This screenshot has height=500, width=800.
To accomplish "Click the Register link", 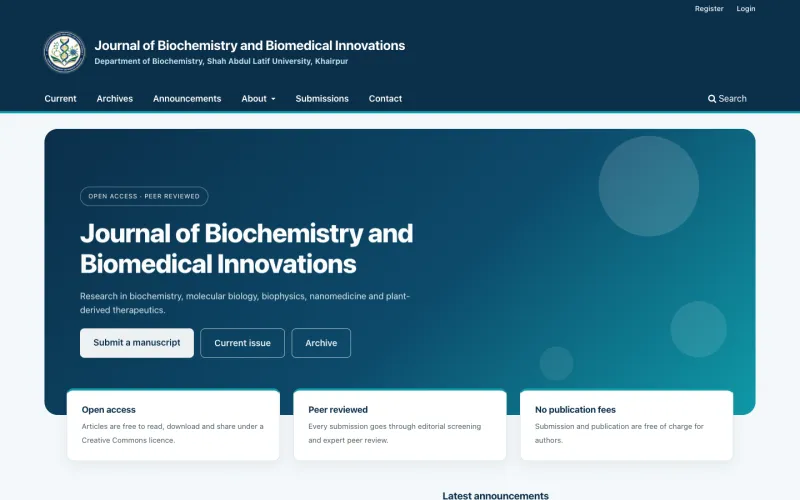I will 709,9.
